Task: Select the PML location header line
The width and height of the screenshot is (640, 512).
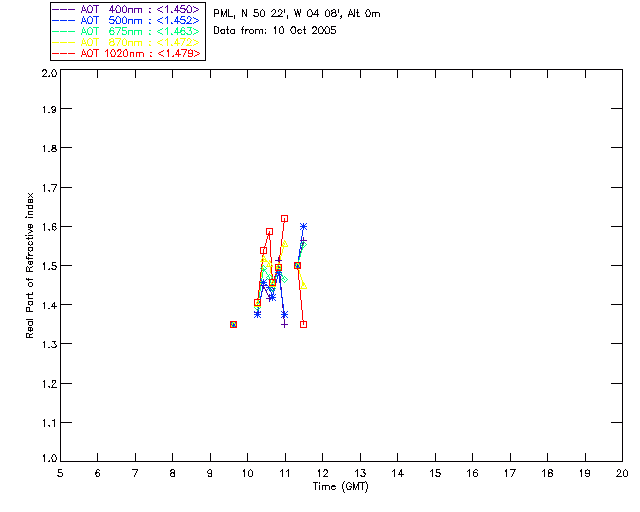Action: 297,14
